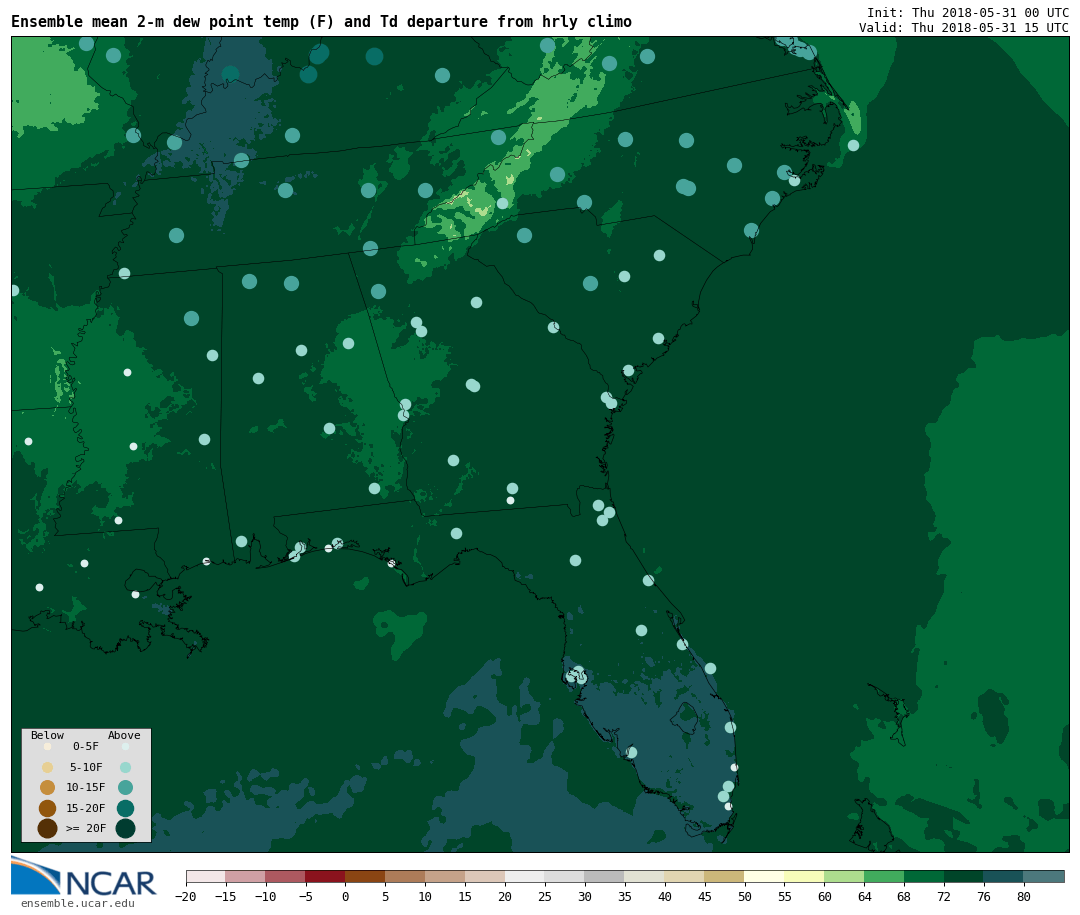Select dark green swatch between 68 and 72

[924, 876]
